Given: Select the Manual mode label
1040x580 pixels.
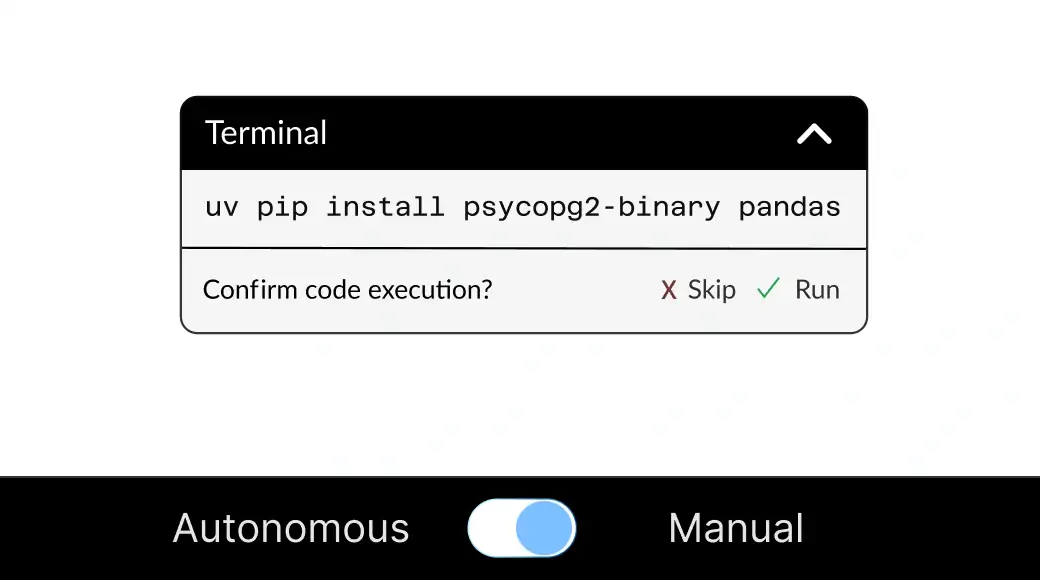Looking at the screenshot, I should pyautogui.click(x=736, y=528).
